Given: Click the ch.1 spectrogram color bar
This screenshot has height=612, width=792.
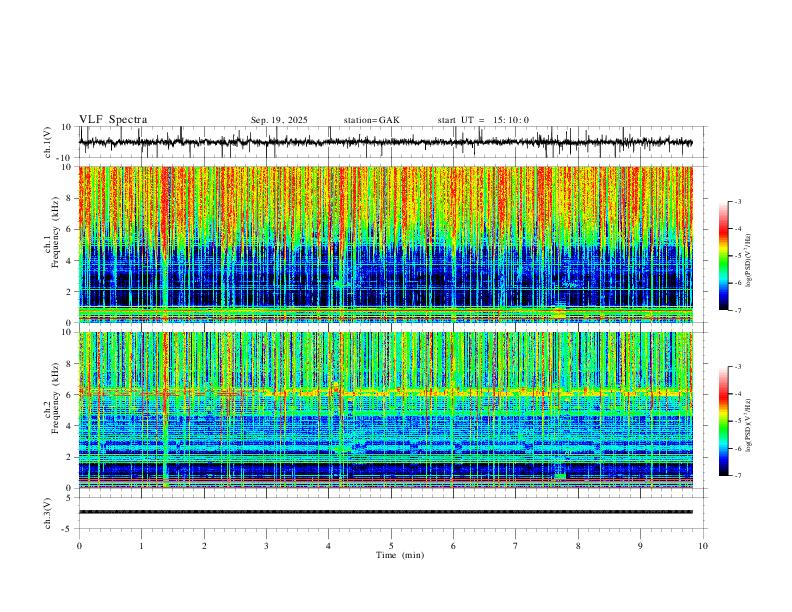Looking at the screenshot, I should (x=723, y=255).
